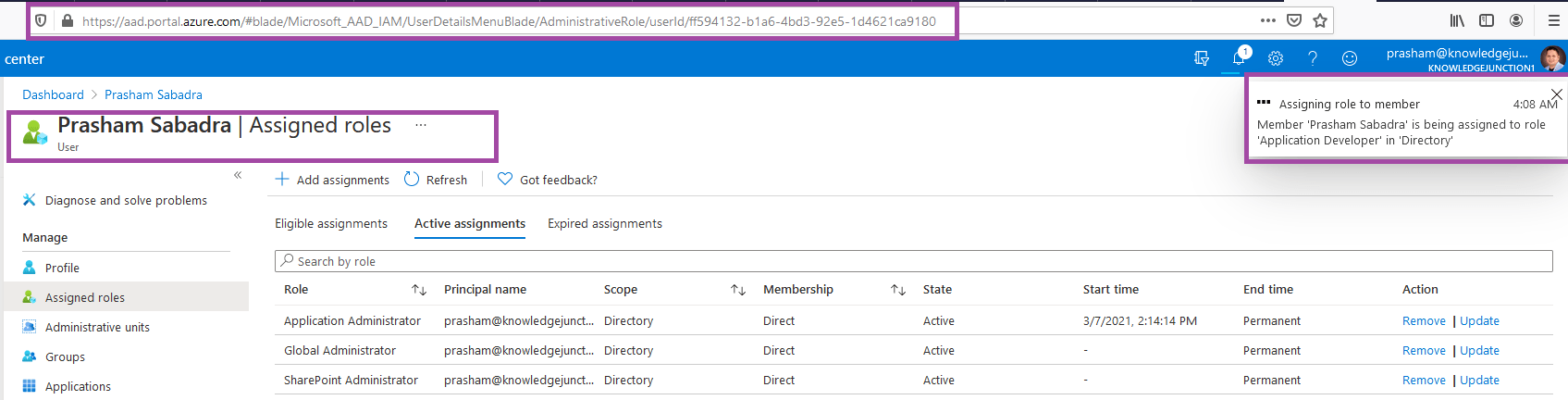Click Add assignments
This screenshot has height=400, width=1568.
pyautogui.click(x=332, y=180)
